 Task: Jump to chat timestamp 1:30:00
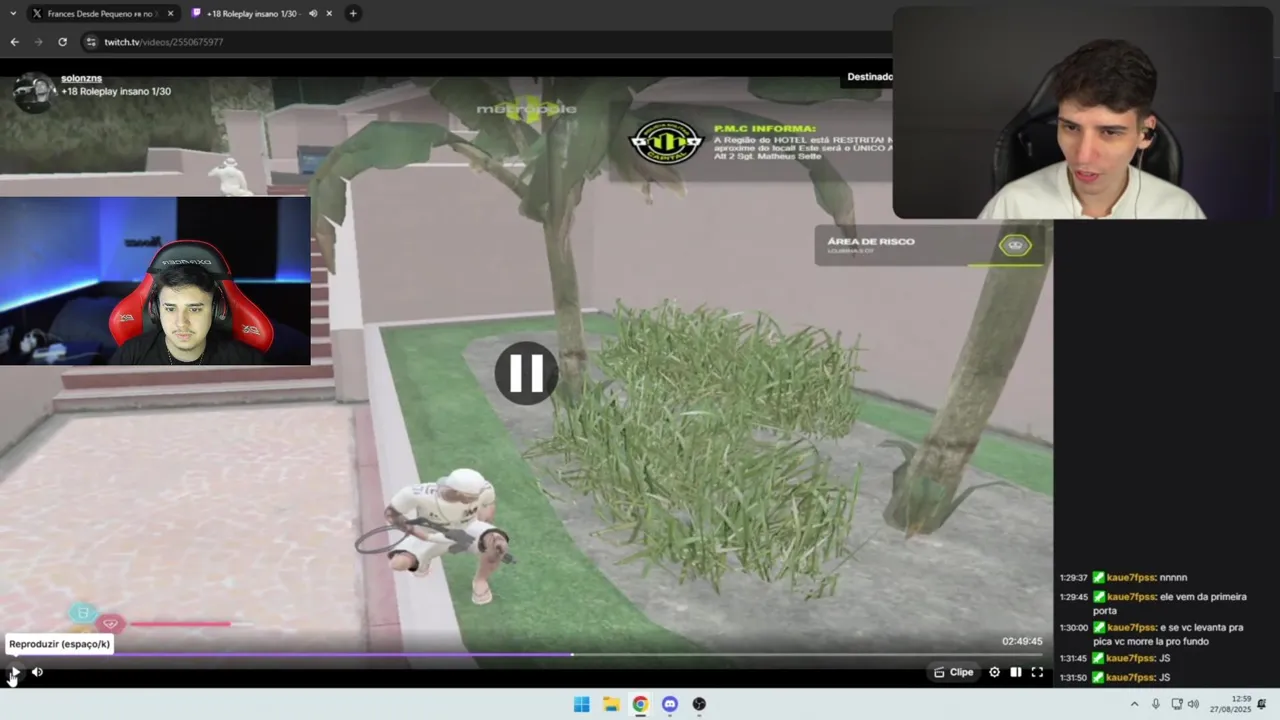pos(1073,627)
